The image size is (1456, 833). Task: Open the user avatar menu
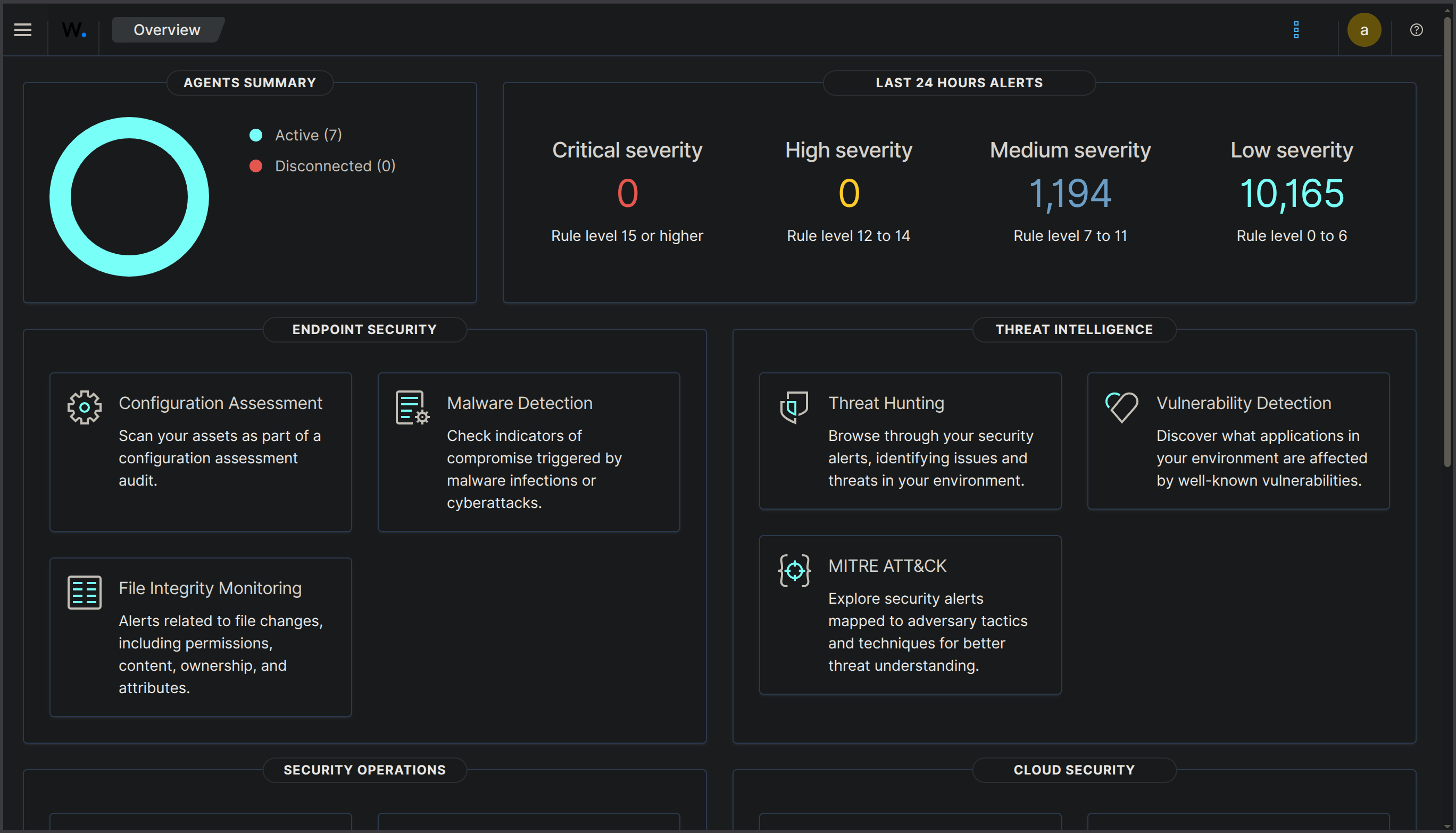1365,30
